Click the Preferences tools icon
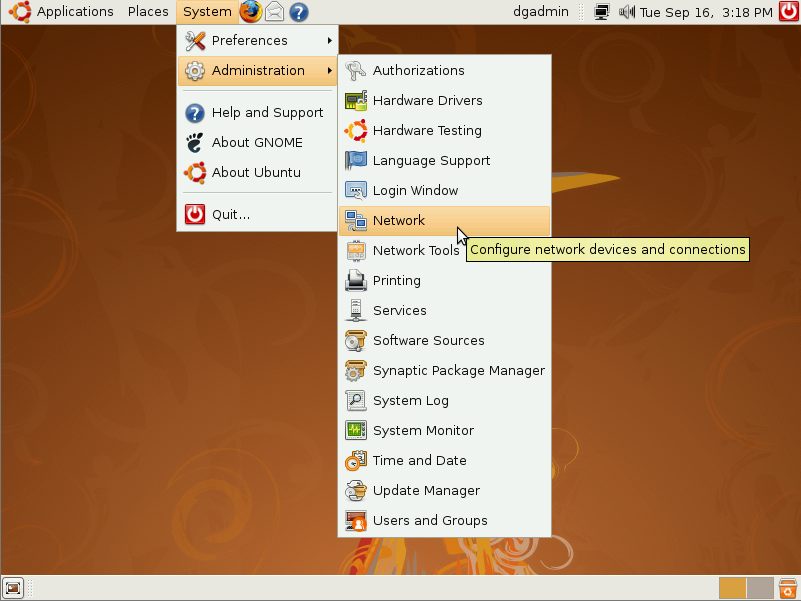The width and height of the screenshot is (801, 601). click(x=195, y=40)
